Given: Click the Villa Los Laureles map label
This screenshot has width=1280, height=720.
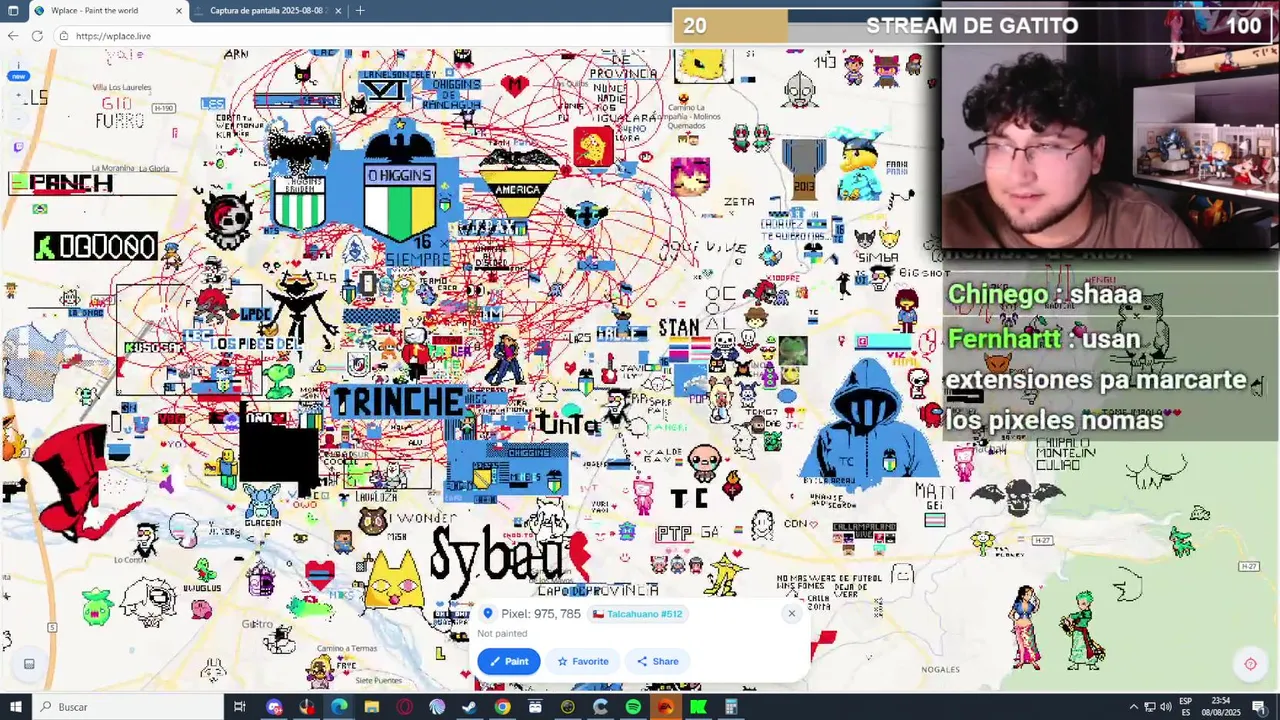Looking at the screenshot, I should pyautogui.click(x=122, y=88).
